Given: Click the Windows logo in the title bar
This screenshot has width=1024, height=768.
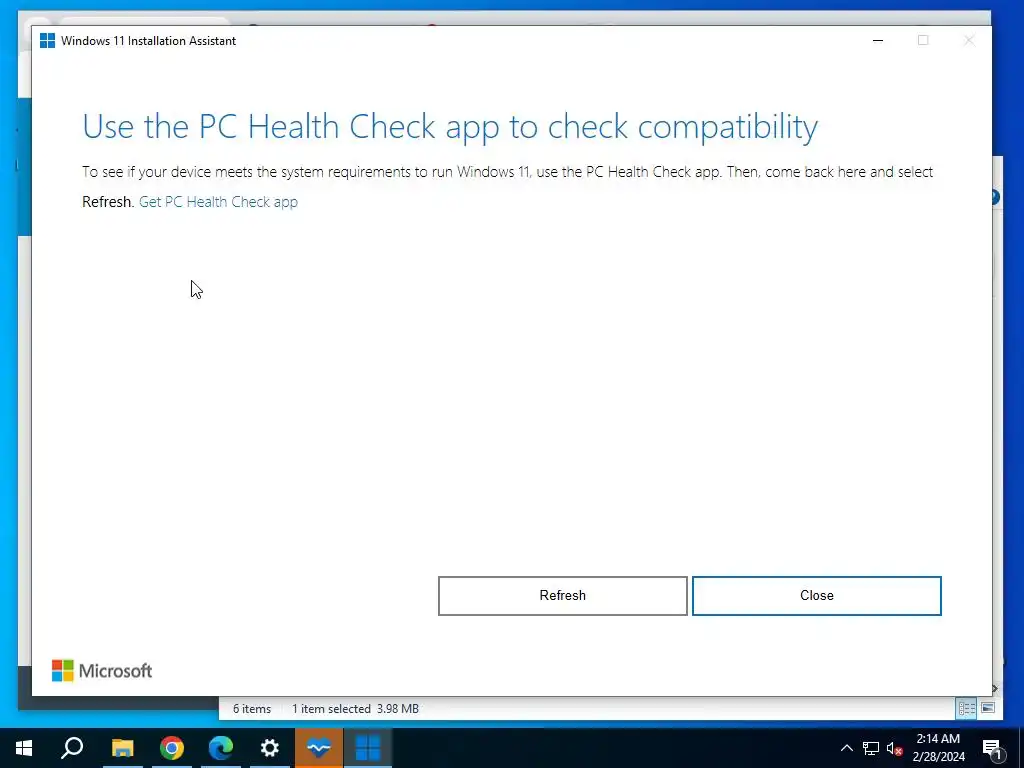Looking at the screenshot, I should pos(47,40).
